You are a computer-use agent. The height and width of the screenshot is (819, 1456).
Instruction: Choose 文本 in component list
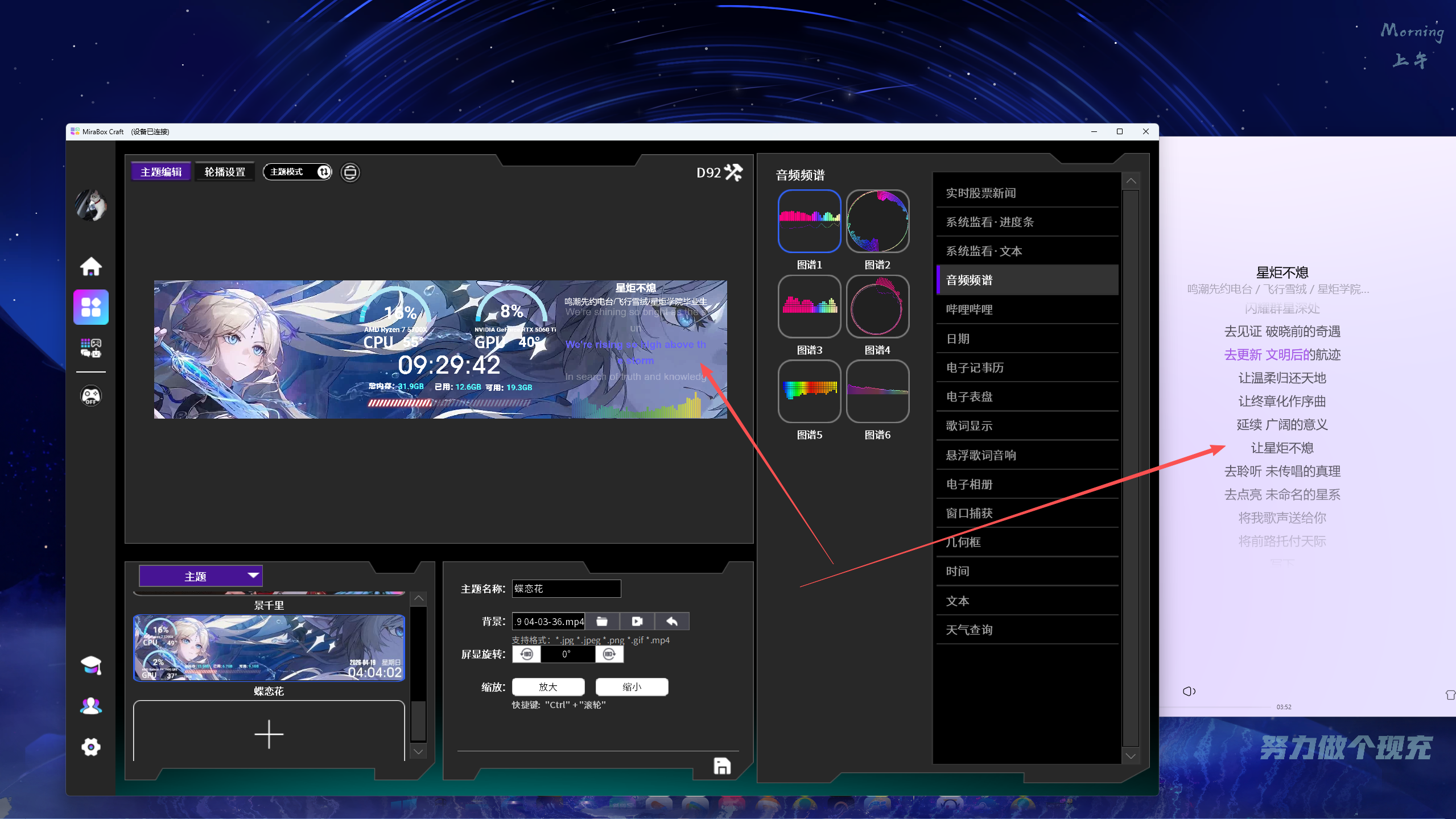pos(1027,601)
